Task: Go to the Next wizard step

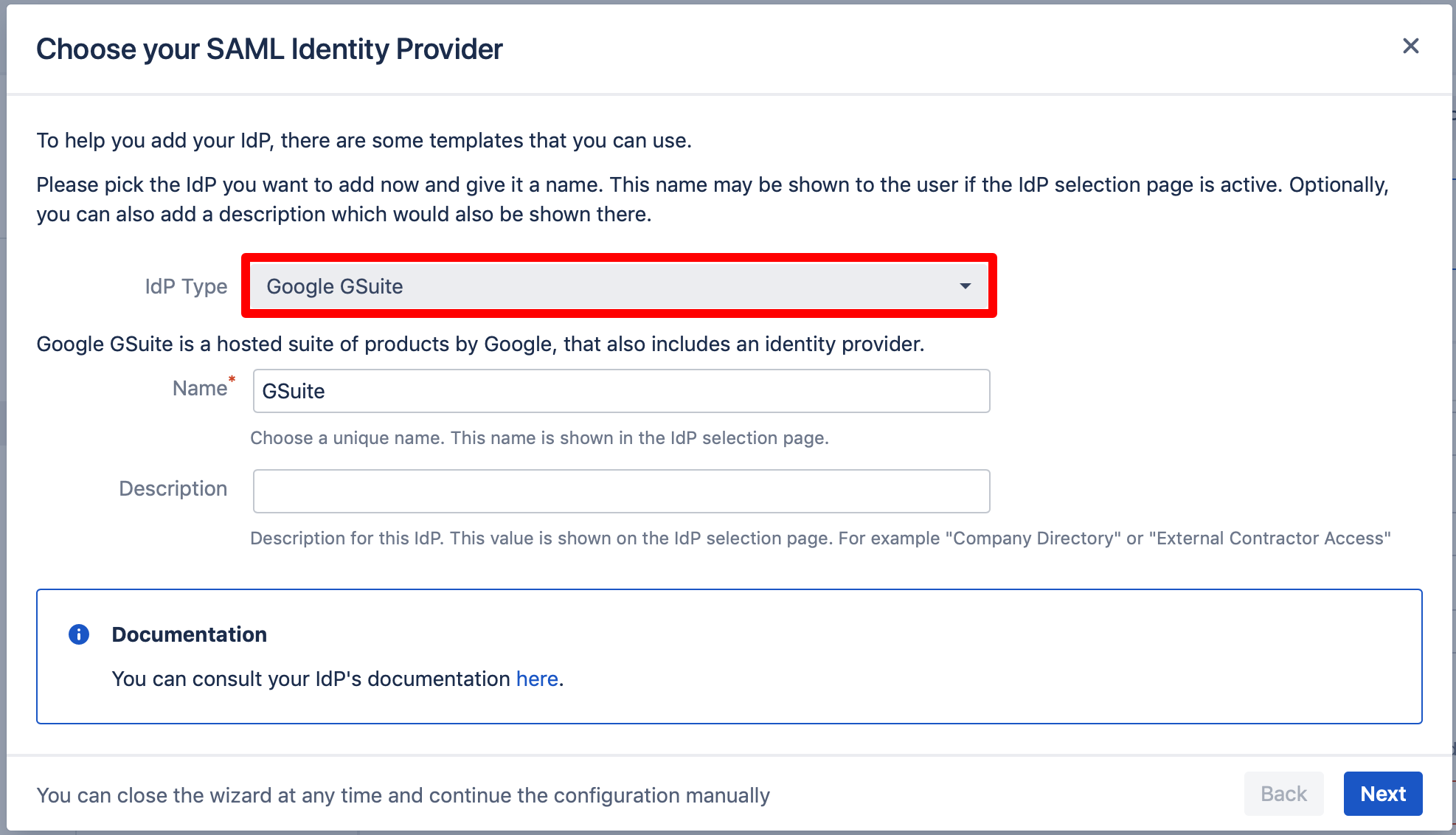Action: point(1383,794)
